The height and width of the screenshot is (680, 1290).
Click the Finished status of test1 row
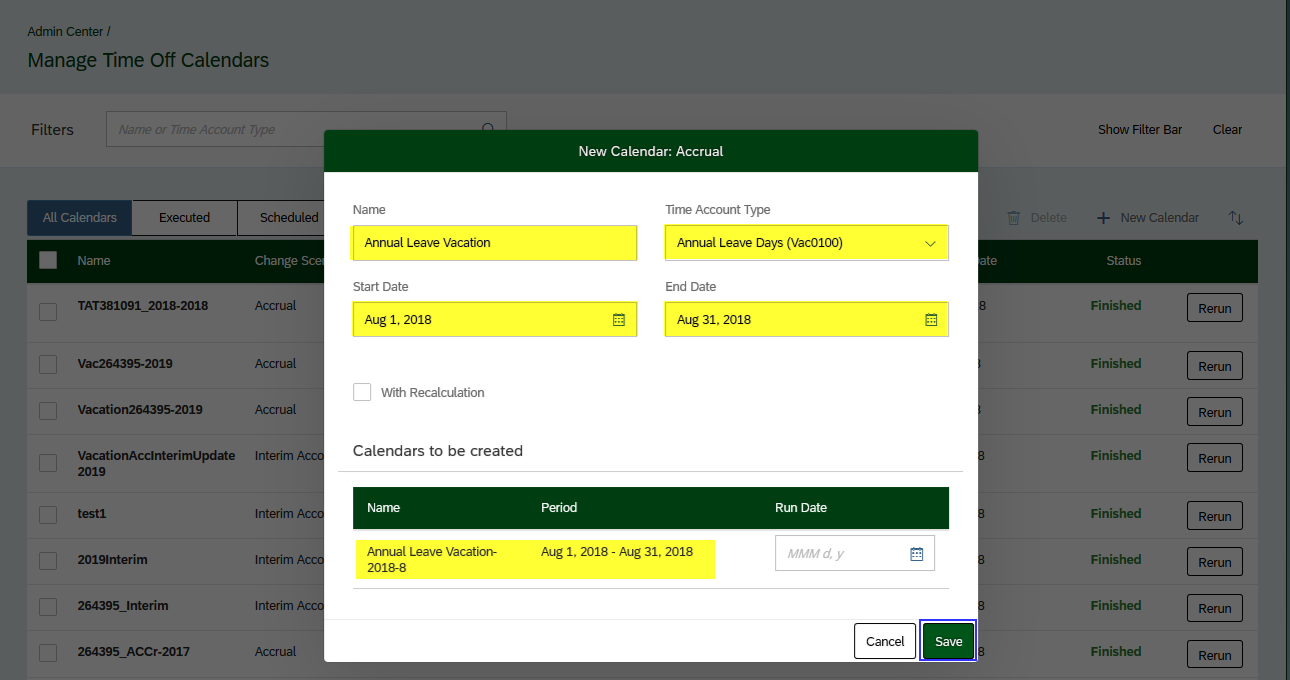1116,513
